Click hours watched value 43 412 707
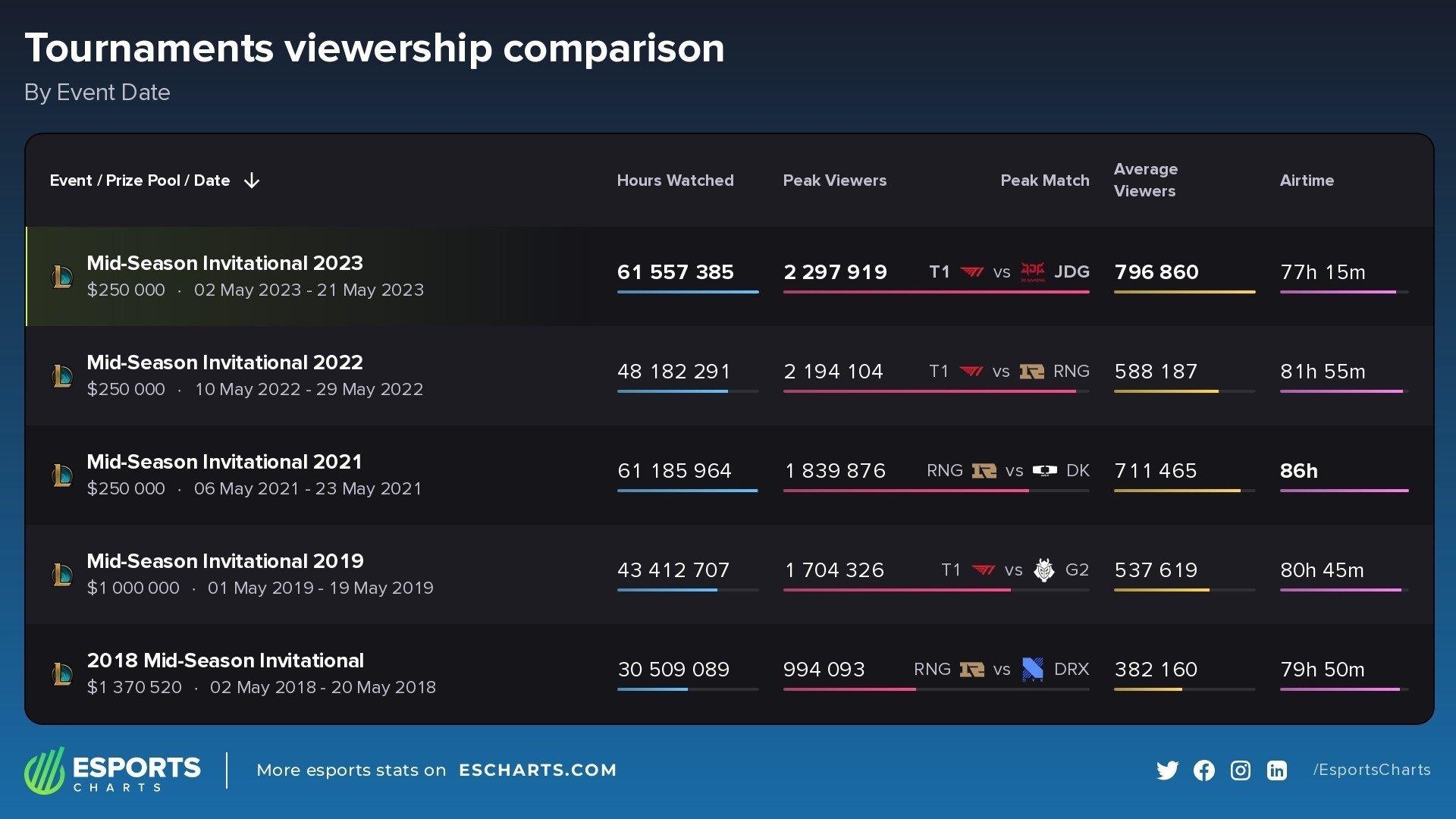Screen dimensions: 1456x819 point(673,570)
